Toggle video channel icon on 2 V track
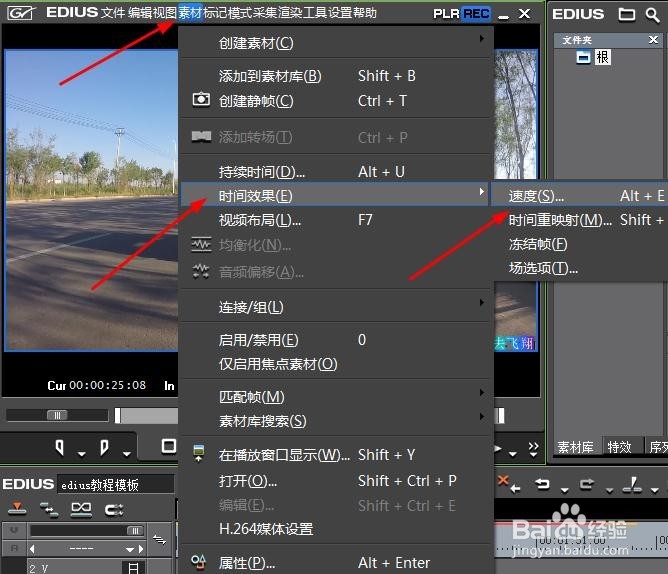The width and height of the screenshot is (668, 574). (133, 568)
